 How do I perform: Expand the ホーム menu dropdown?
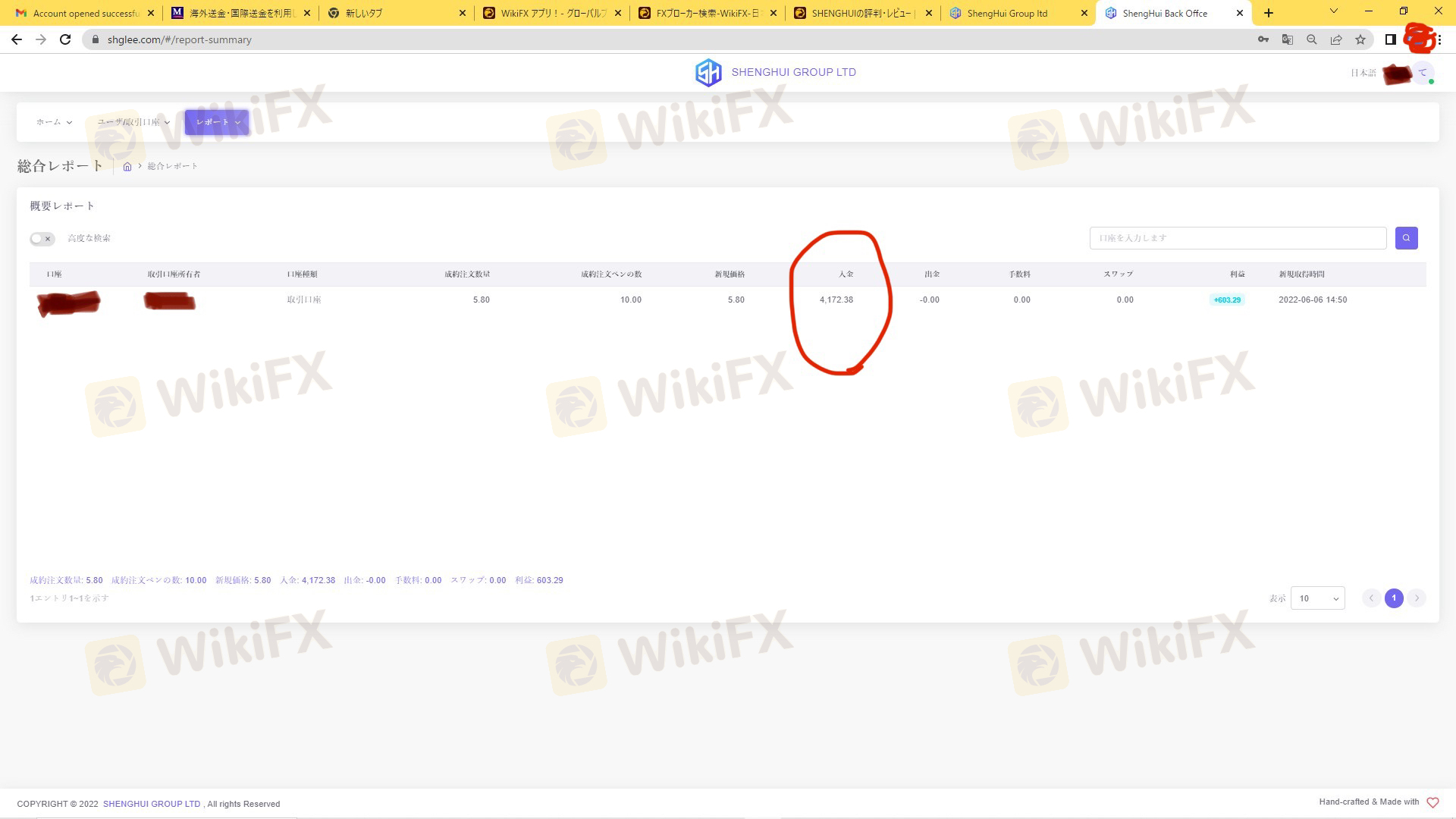(x=54, y=122)
